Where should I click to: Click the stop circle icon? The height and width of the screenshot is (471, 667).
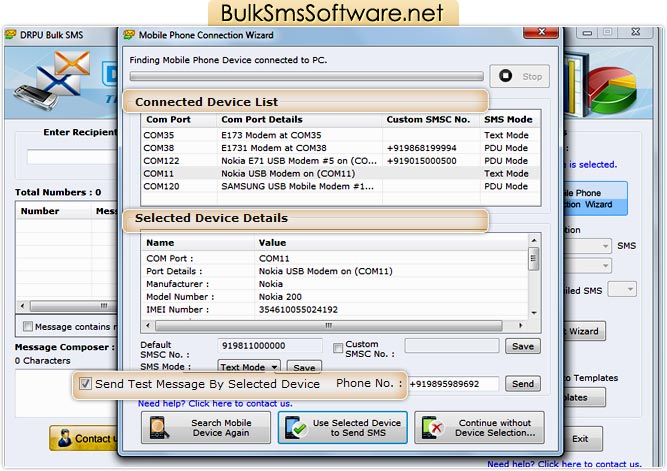click(505, 76)
